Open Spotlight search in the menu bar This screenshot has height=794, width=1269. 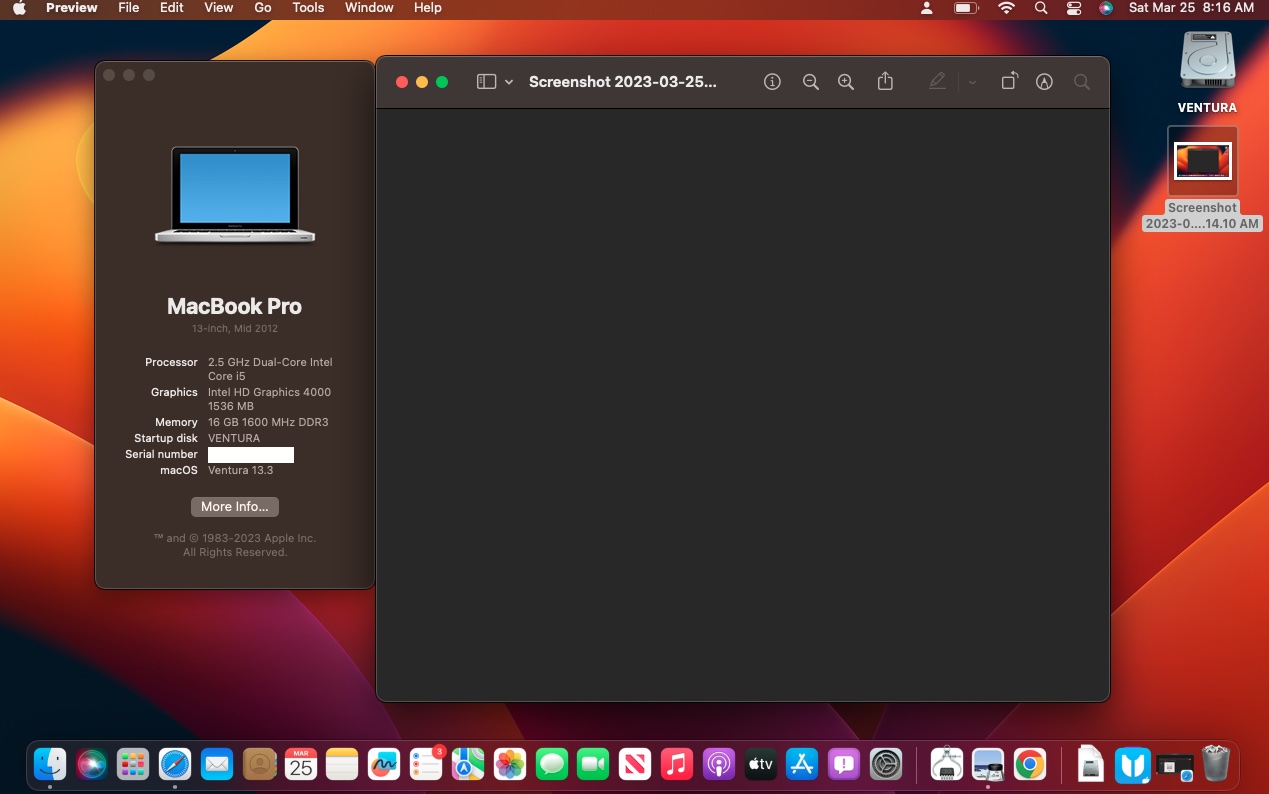coord(1041,8)
